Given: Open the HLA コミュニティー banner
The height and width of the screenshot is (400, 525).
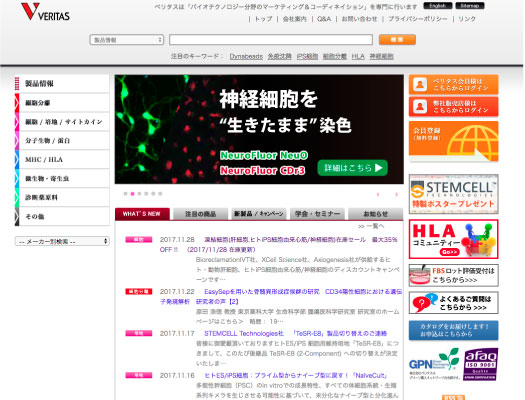Looking at the screenshot, I should coord(453,239).
